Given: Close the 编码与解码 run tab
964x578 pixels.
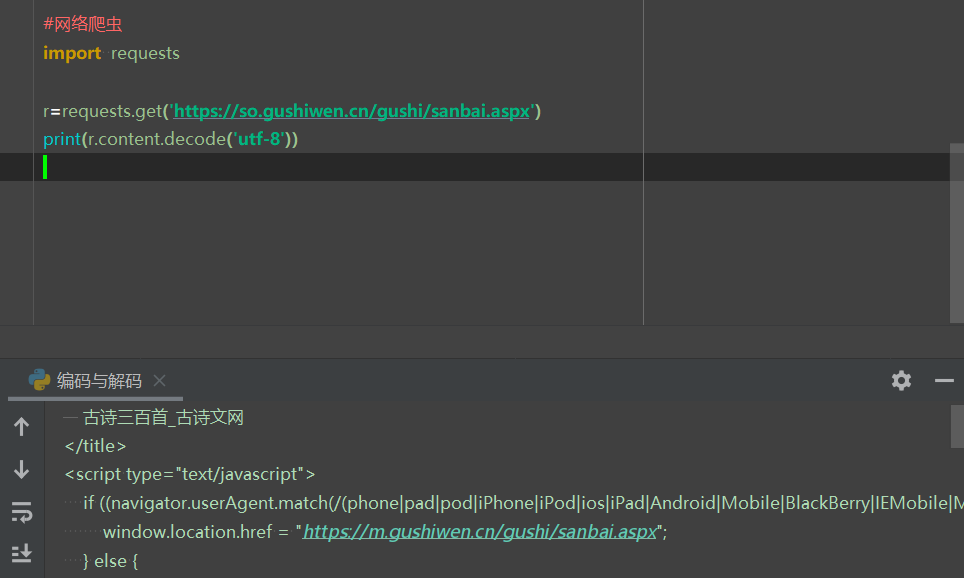Looking at the screenshot, I should 160,381.
